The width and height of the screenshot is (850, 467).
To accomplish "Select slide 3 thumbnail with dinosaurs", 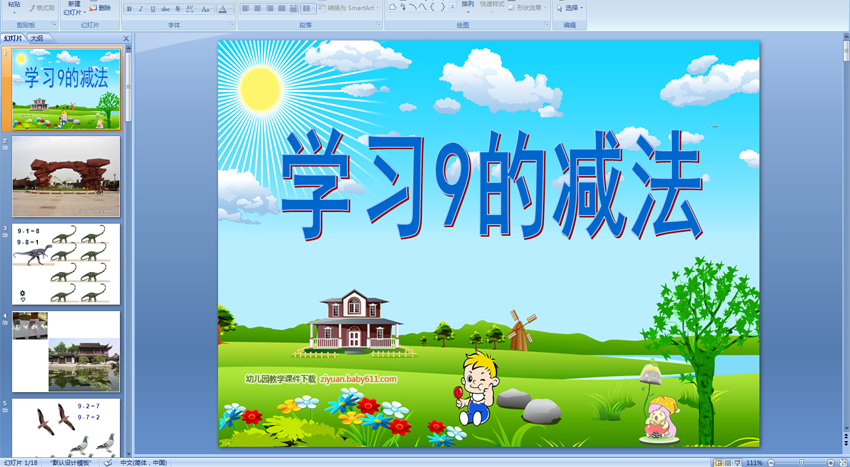I will (x=66, y=264).
